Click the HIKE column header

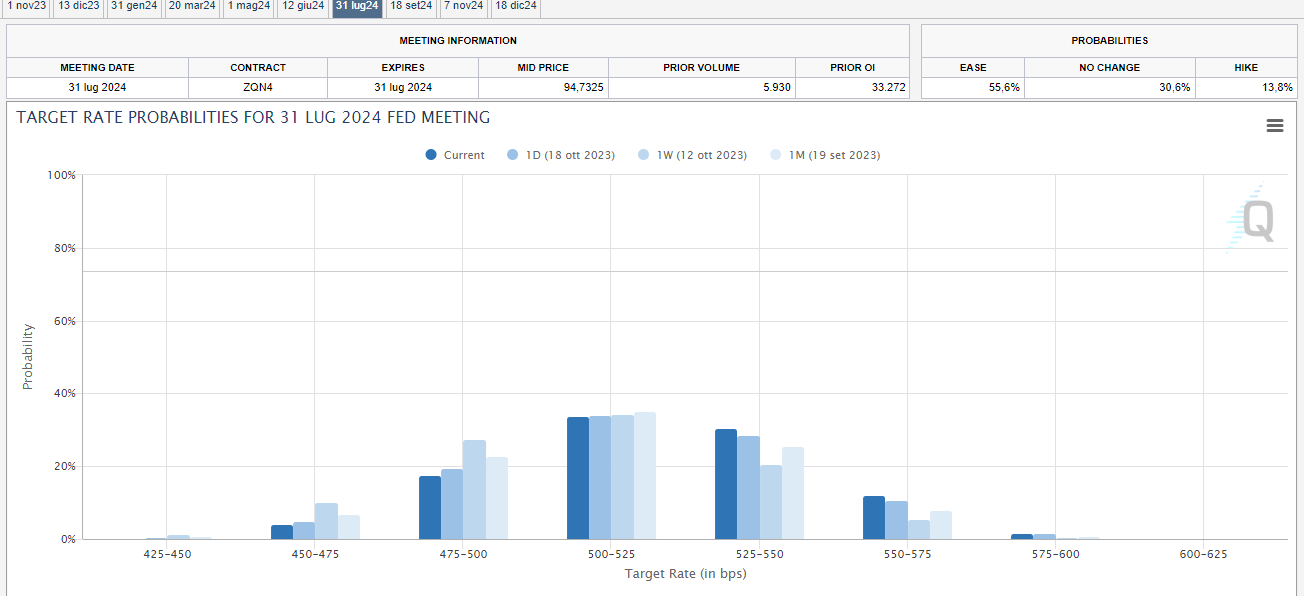[x=1246, y=68]
